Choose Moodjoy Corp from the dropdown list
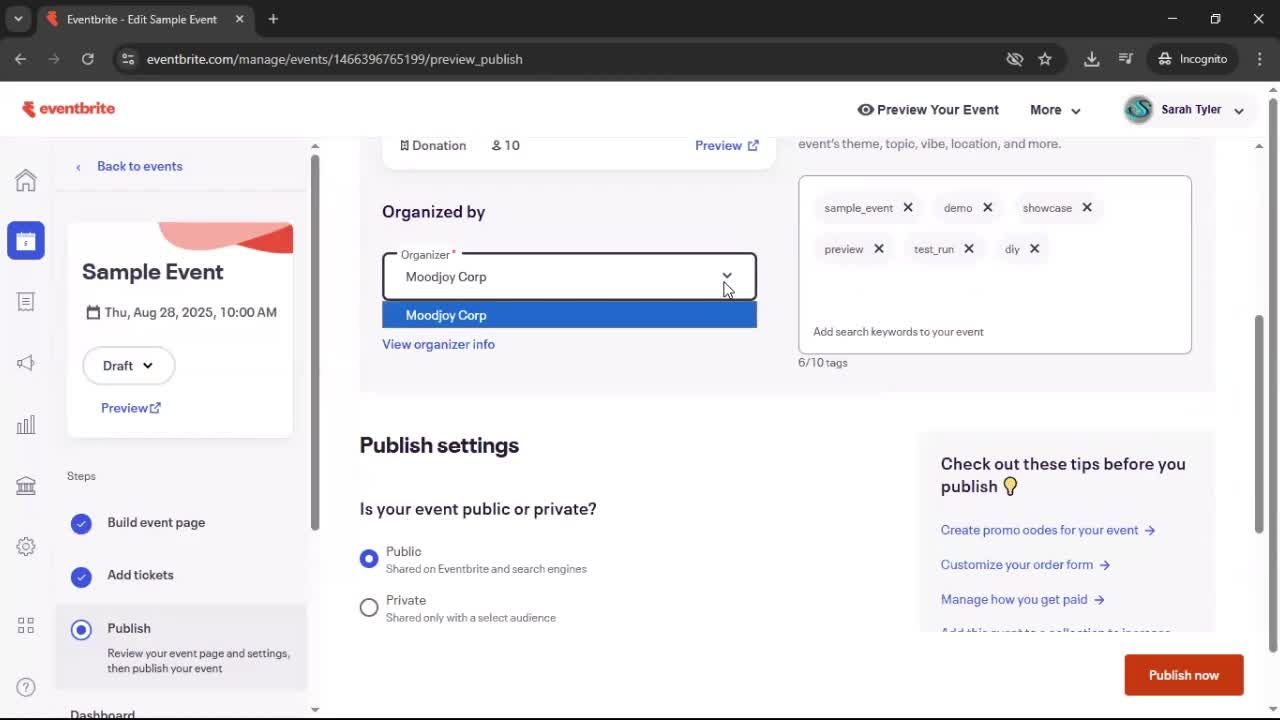 (x=569, y=315)
